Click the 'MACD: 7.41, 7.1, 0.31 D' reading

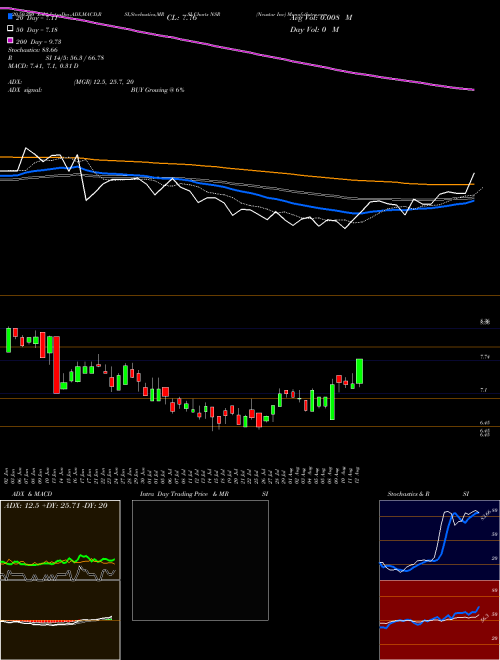click(43, 66)
